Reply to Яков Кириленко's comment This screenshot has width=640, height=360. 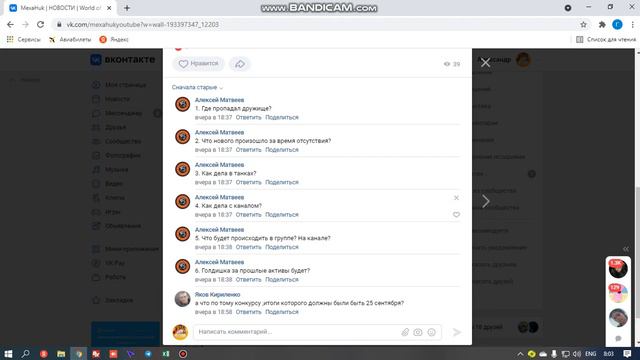click(x=248, y=312)
